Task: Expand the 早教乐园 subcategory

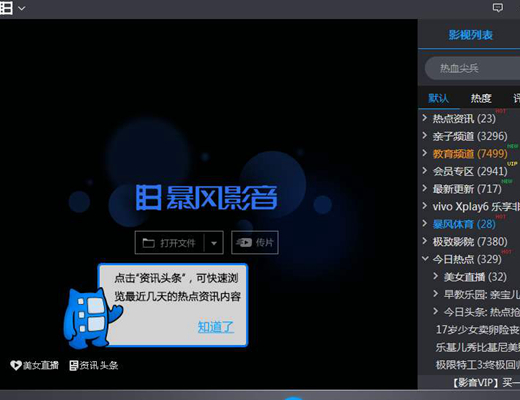Action: (436, 294)
